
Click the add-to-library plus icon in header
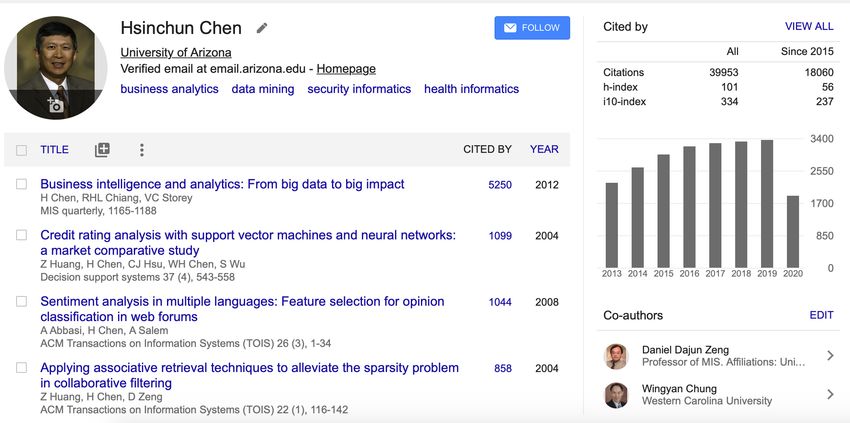pyautogui.click(x=102, y=150)
